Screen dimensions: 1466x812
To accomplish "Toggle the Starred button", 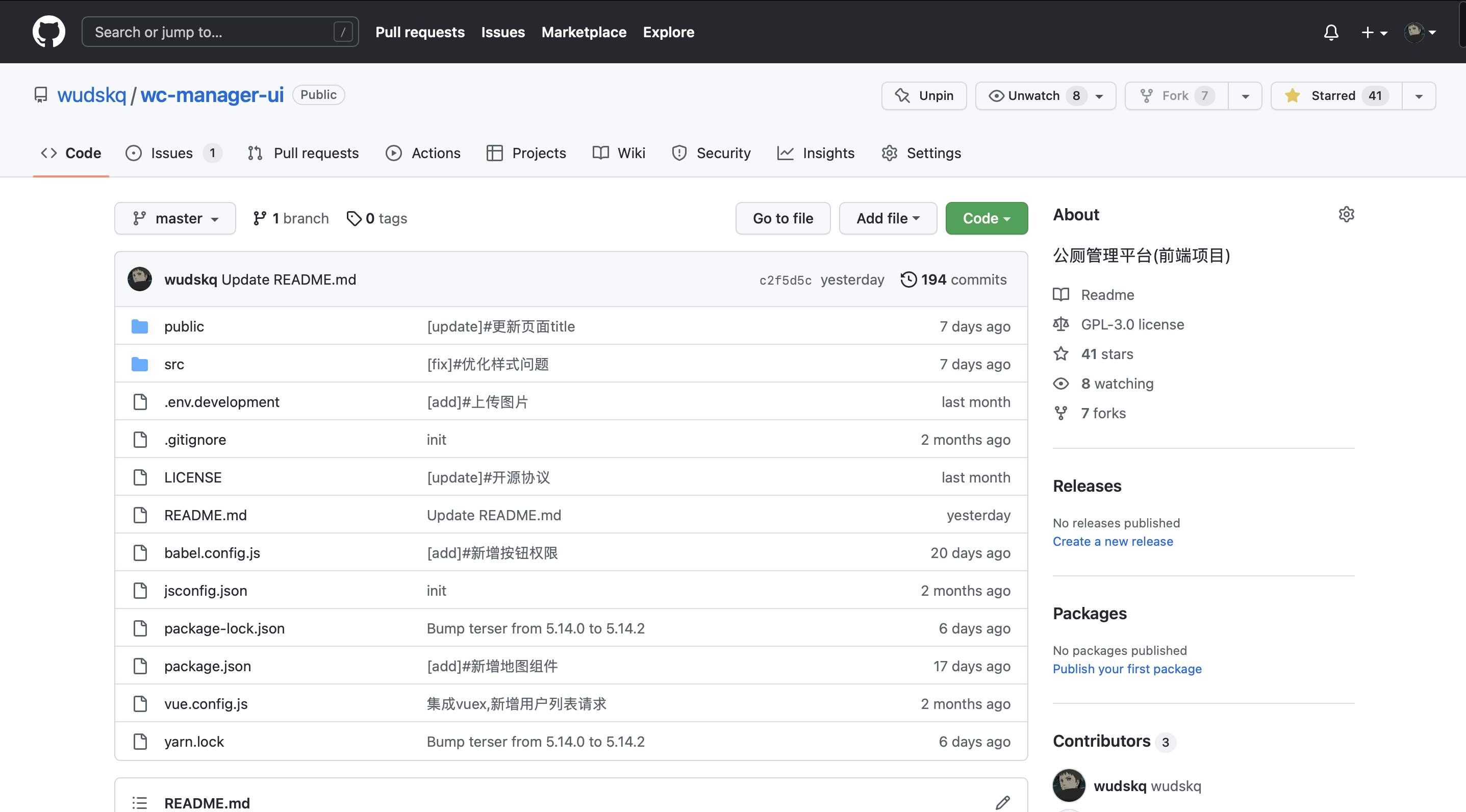I will pos(1337,95).
